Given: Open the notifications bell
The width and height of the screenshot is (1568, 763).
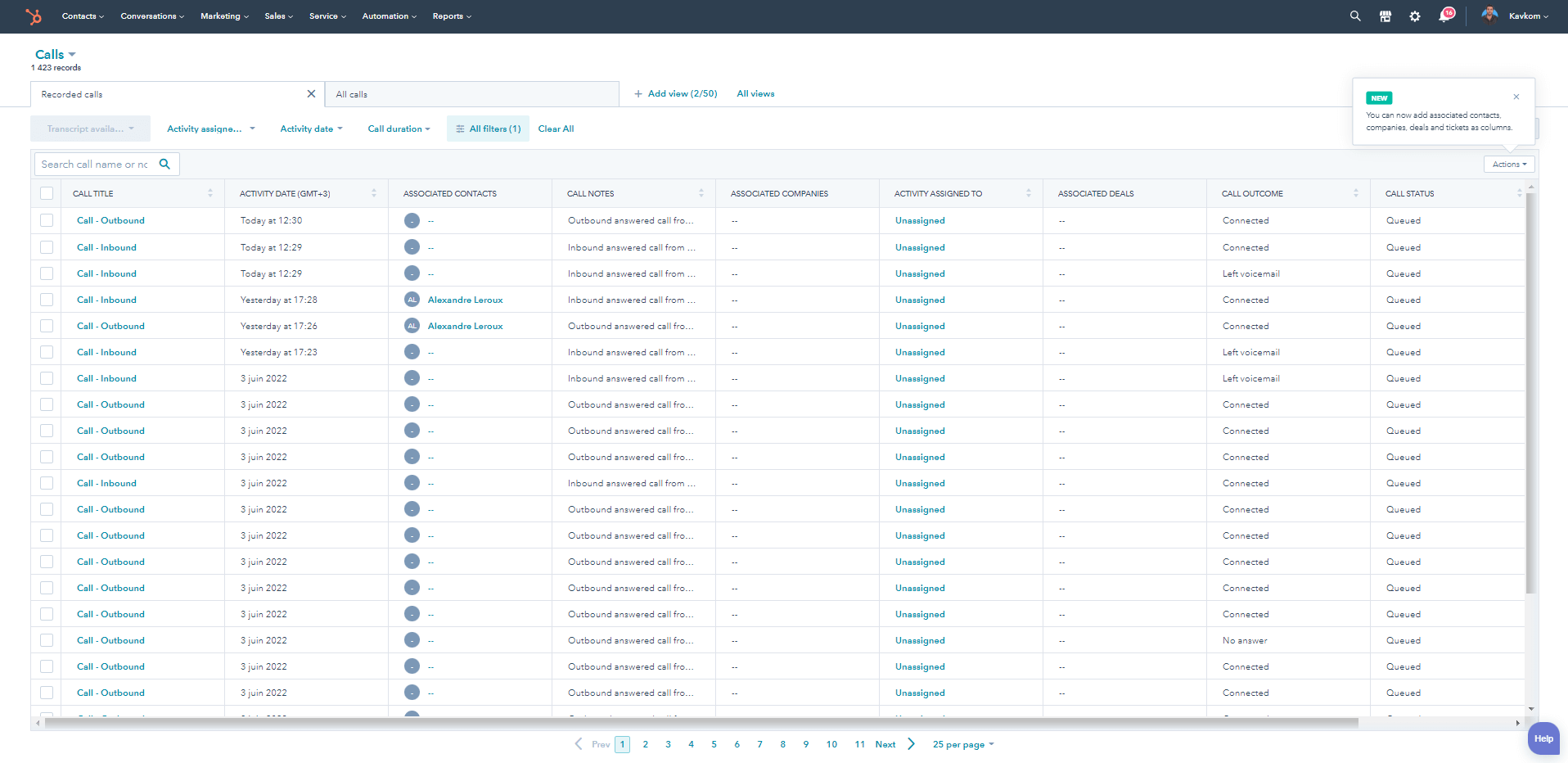Looking at the screenshot, I should click(1445, 16).
